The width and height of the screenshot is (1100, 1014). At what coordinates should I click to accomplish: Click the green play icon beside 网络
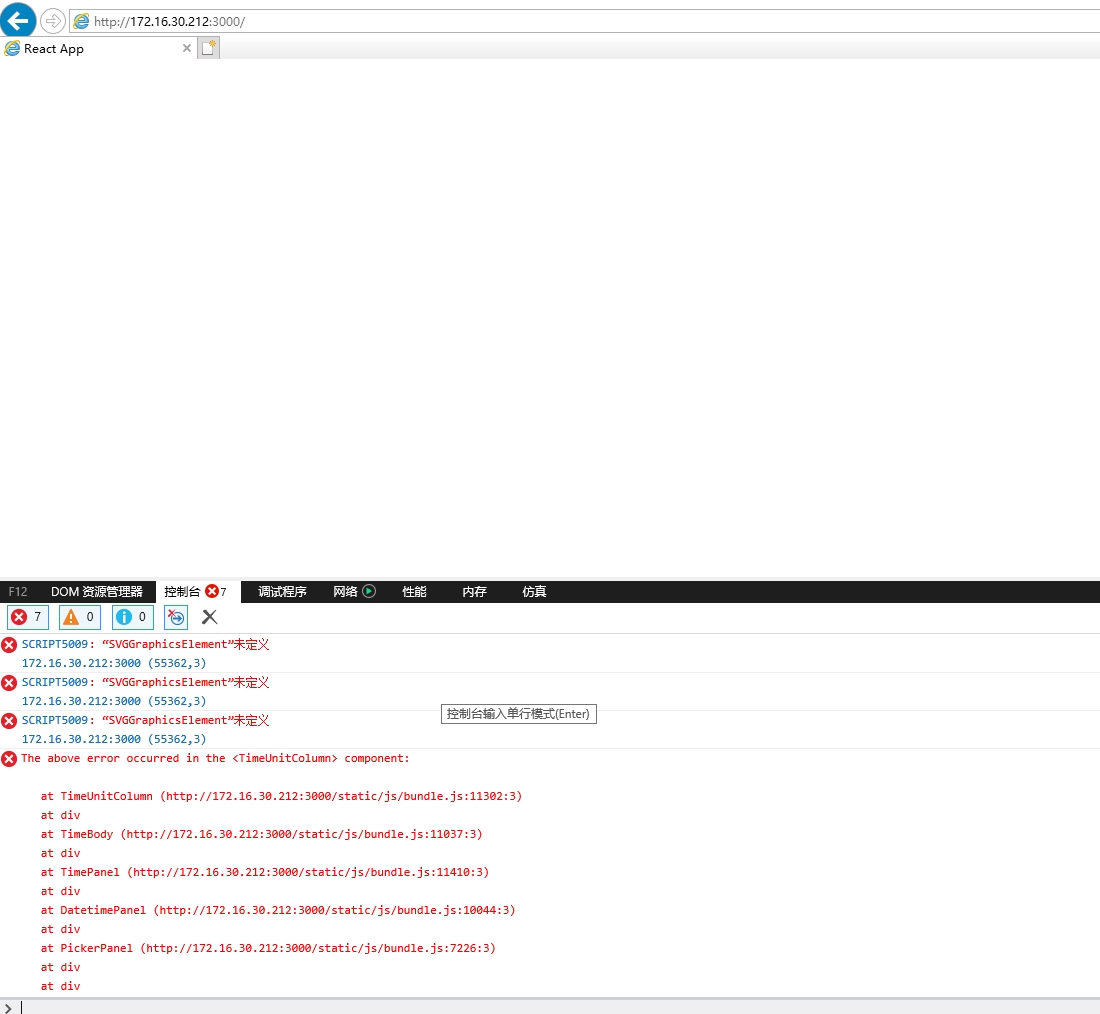[369, 591]
